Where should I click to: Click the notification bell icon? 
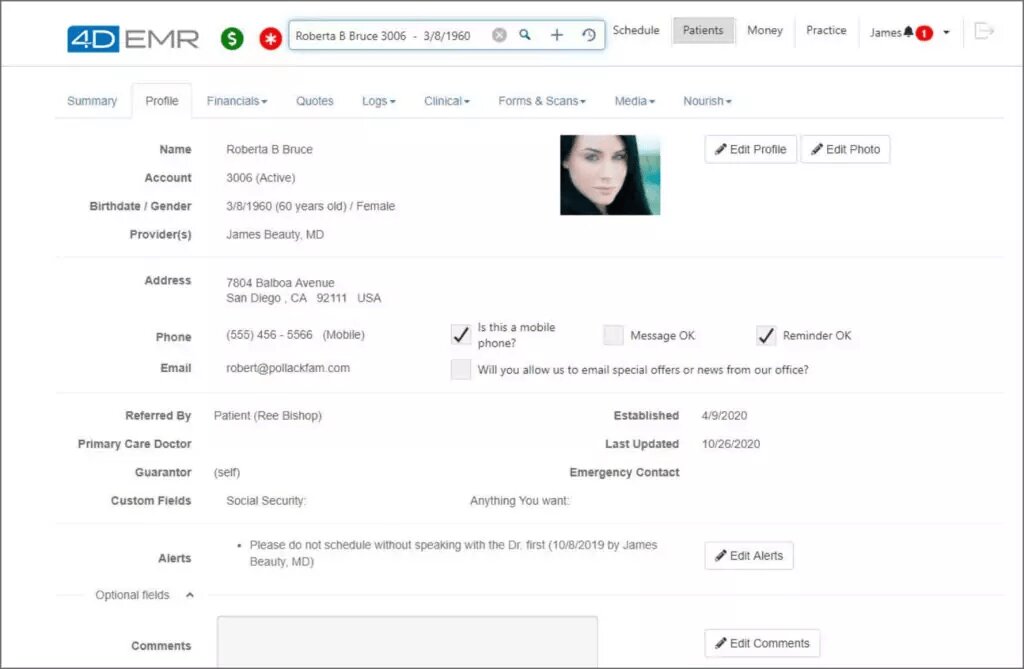pos(908,32)
